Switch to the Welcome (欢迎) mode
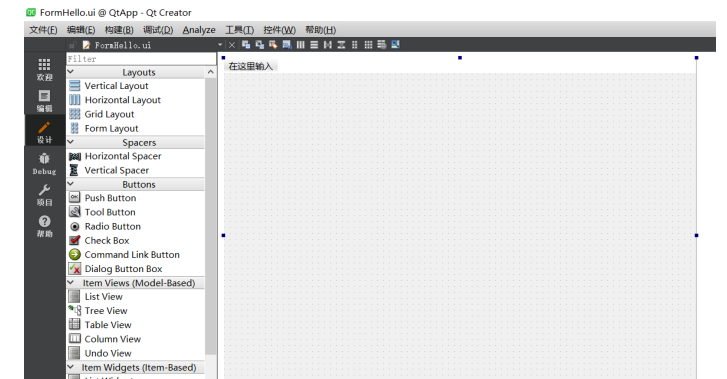The image size is (727, 379). pos(45,70)
